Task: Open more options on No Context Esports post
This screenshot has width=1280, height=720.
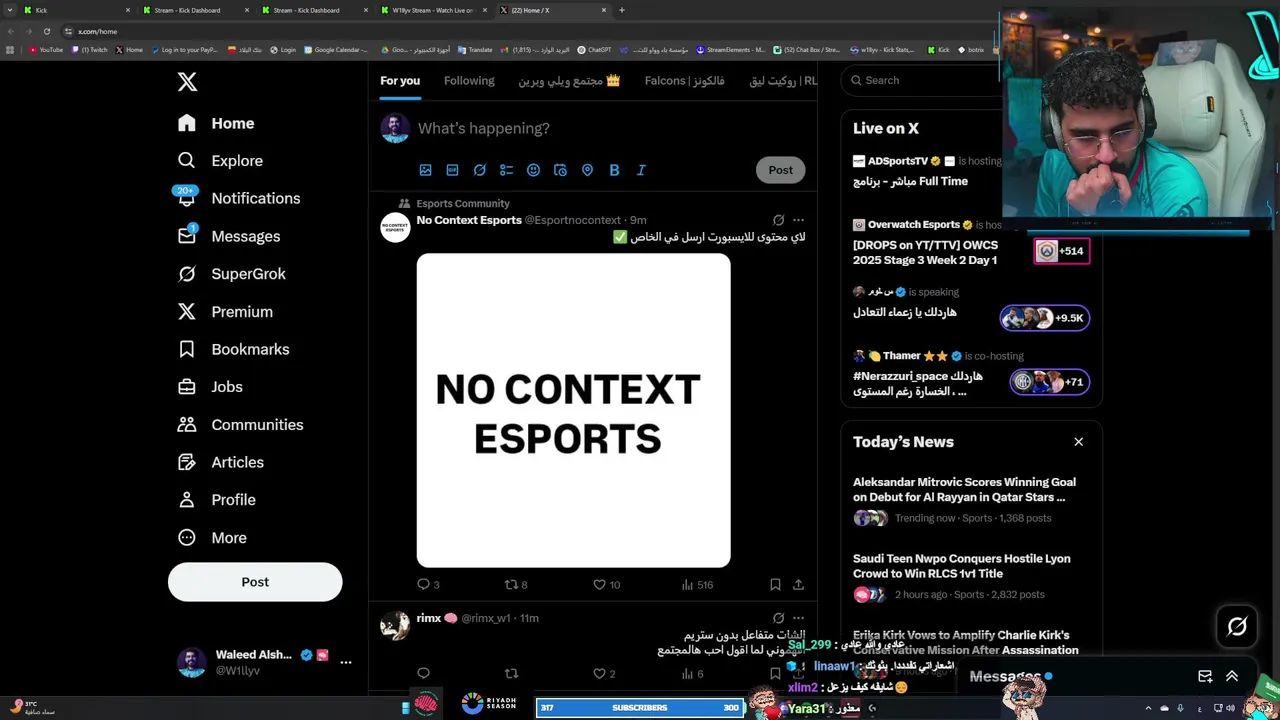Action: click(x=798, y=220)
